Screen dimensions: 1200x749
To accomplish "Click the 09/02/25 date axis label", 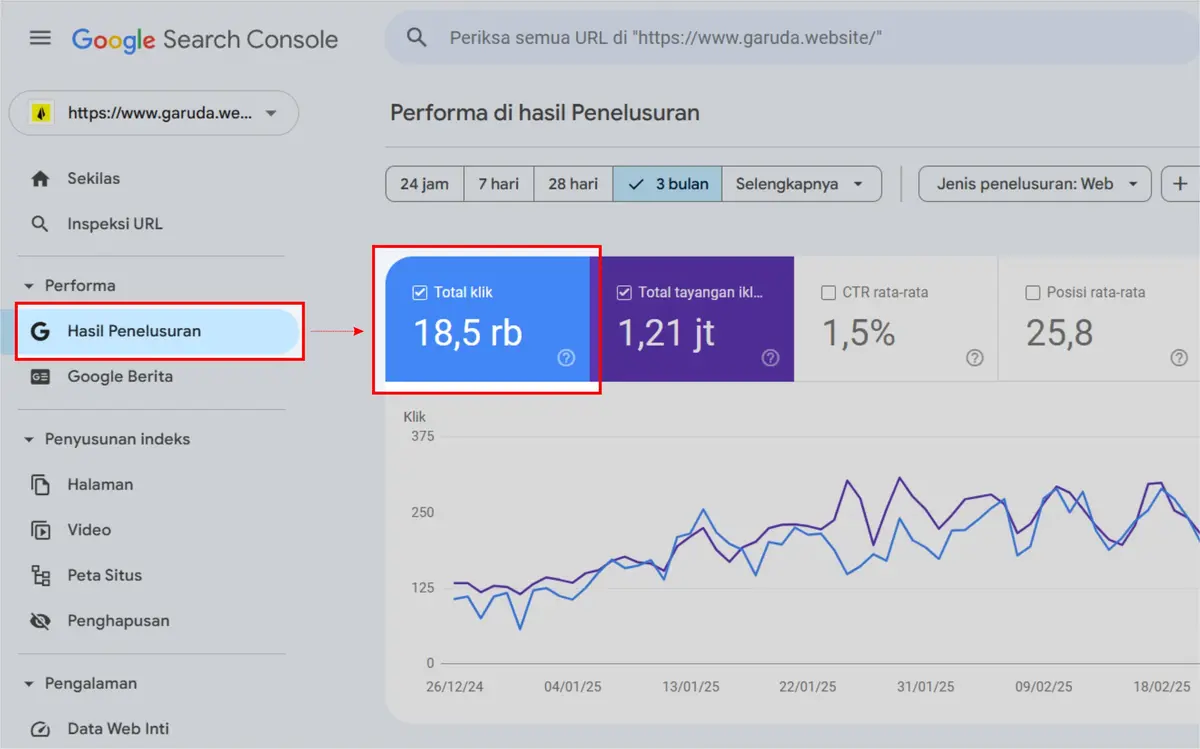I will pyautogui.click(x=1043, y=687).
